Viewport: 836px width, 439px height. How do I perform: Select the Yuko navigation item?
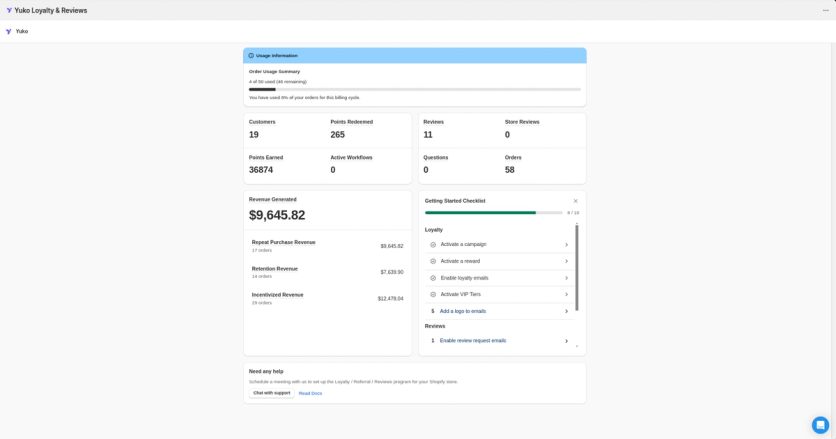coord(22,31)
